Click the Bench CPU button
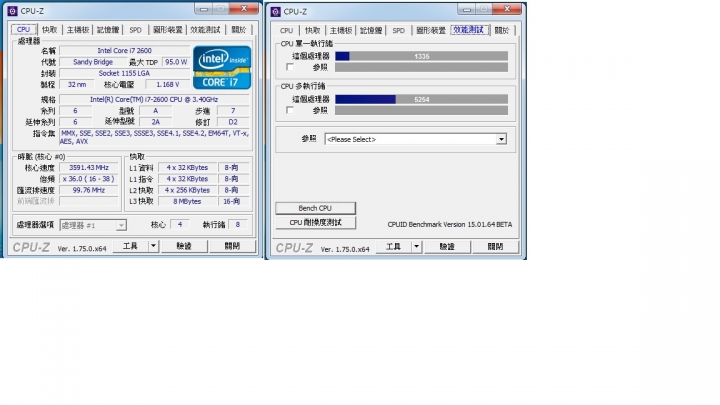 [315, 208]
